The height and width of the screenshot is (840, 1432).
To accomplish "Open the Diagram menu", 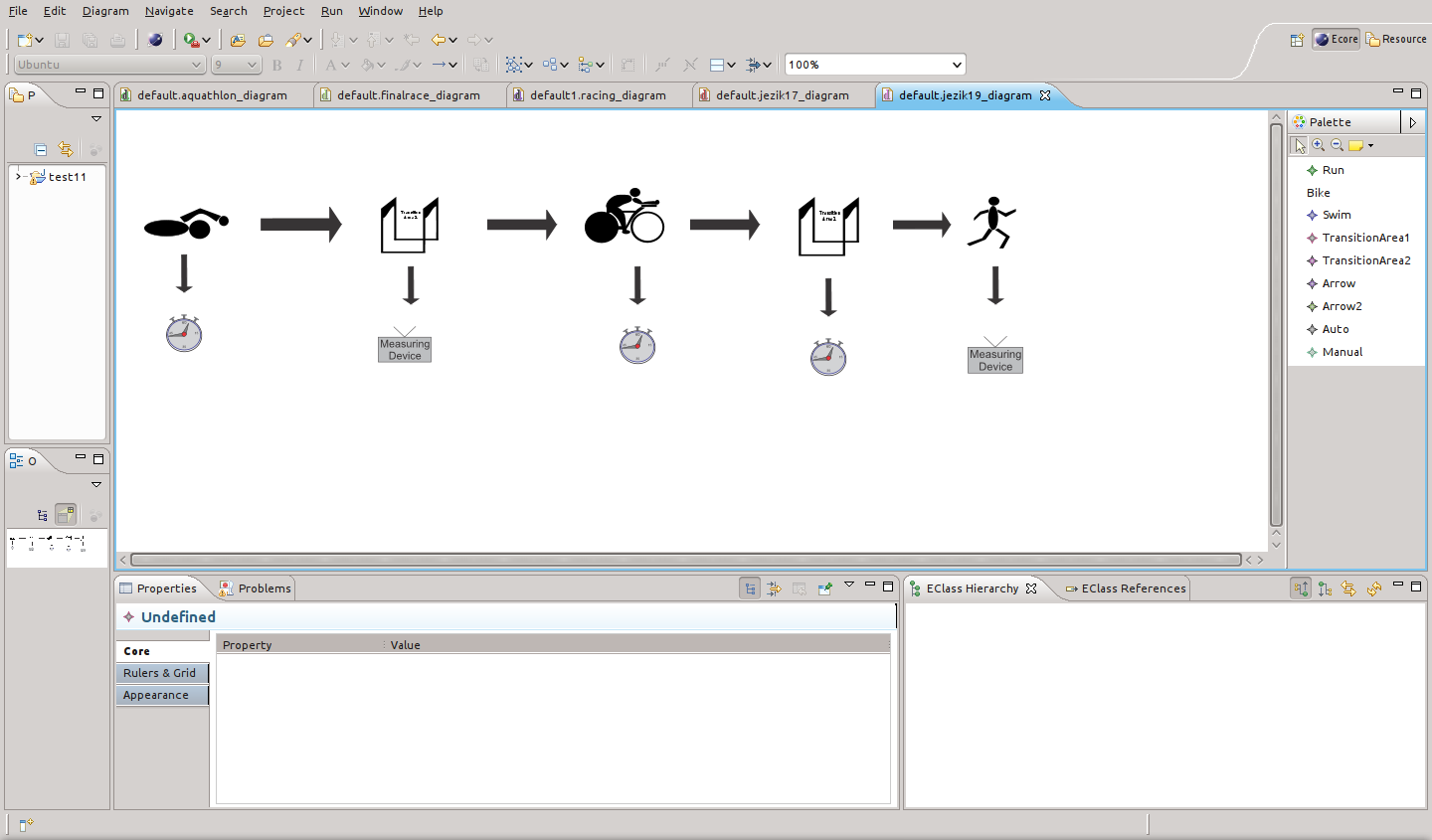I will 105,11.
